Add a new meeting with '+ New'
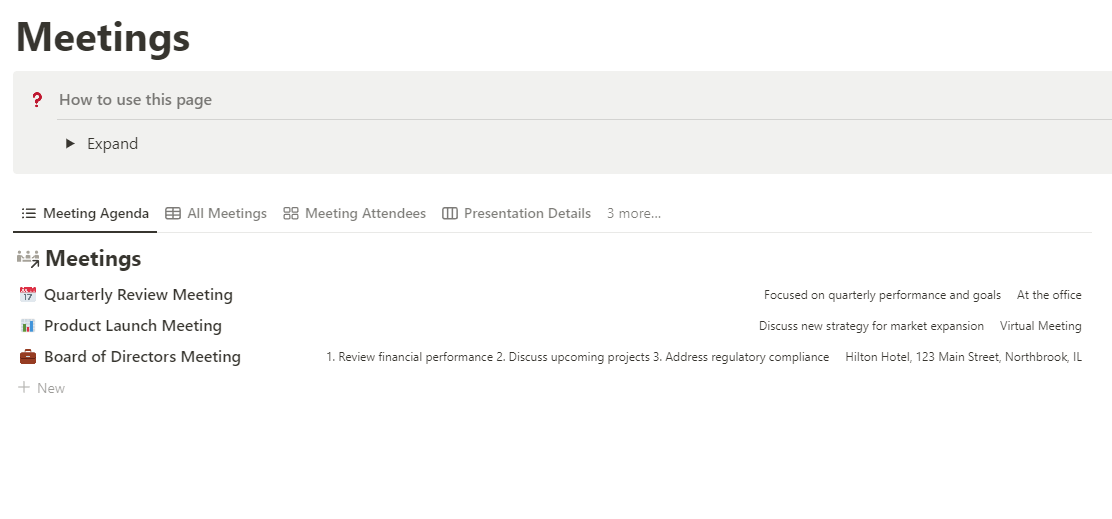 pos(42,388)
